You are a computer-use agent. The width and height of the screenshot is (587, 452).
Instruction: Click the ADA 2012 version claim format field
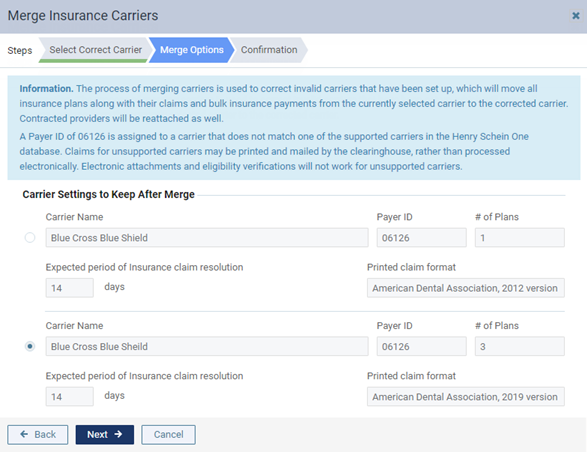pos(466,288)
